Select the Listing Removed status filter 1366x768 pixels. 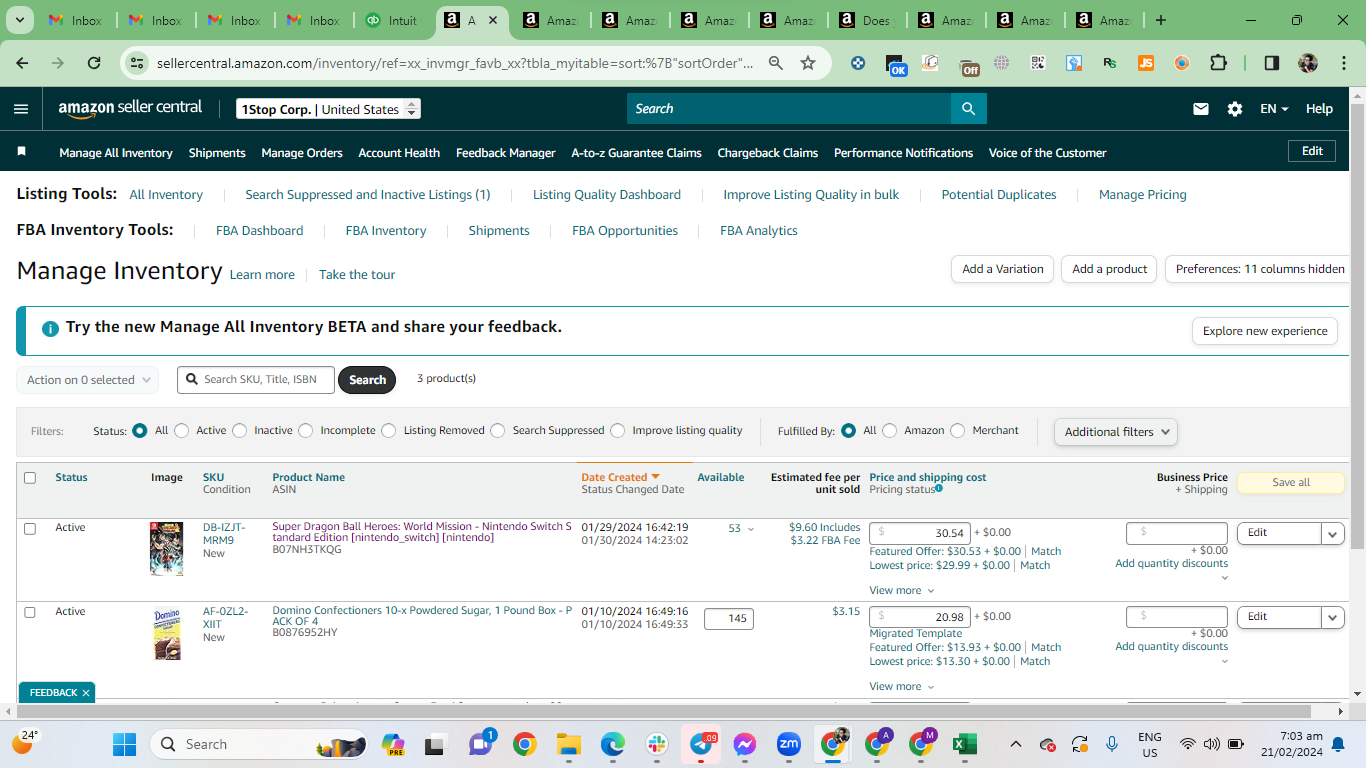coord(389,431)
